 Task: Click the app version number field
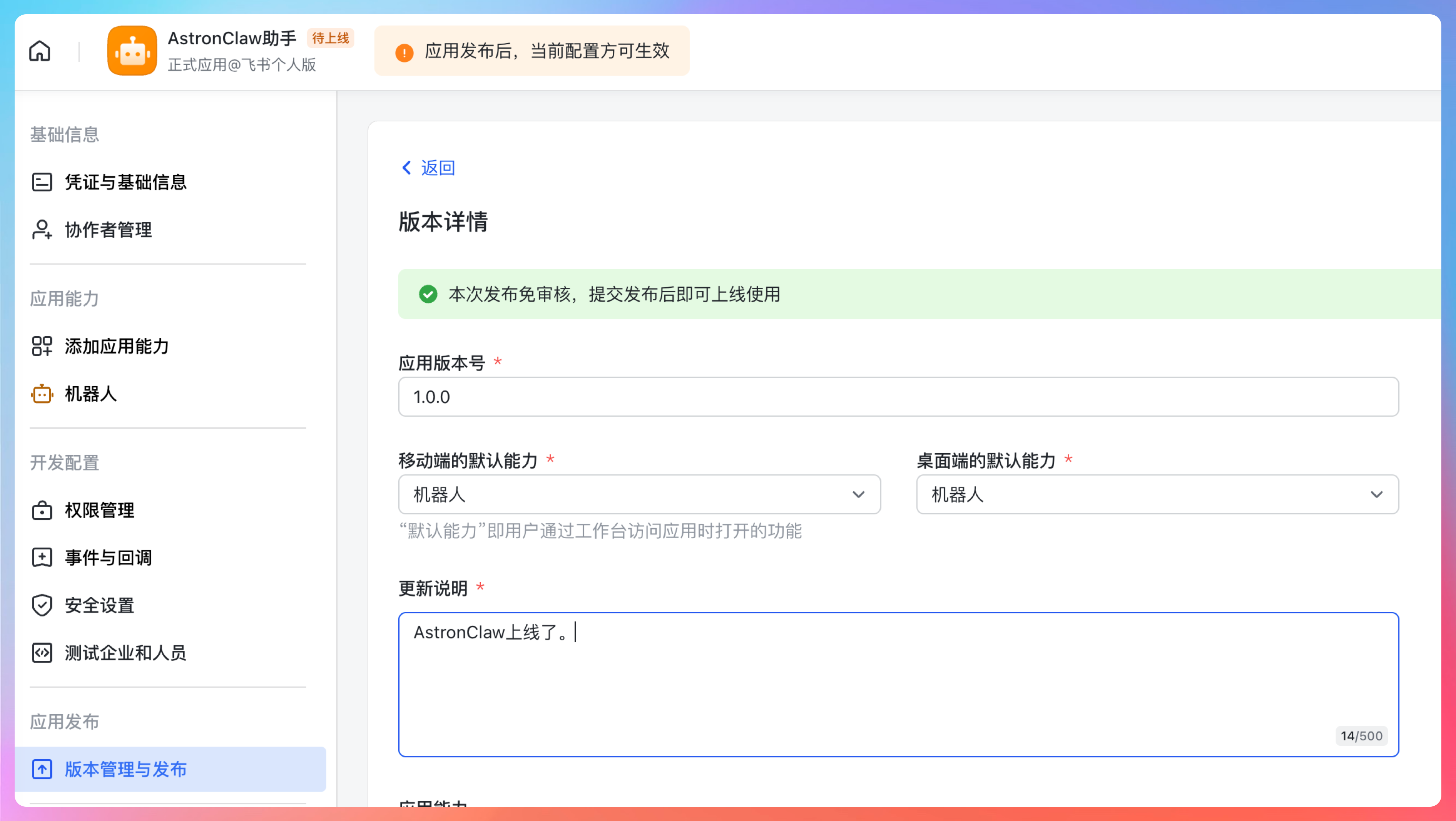pos(898,397)
